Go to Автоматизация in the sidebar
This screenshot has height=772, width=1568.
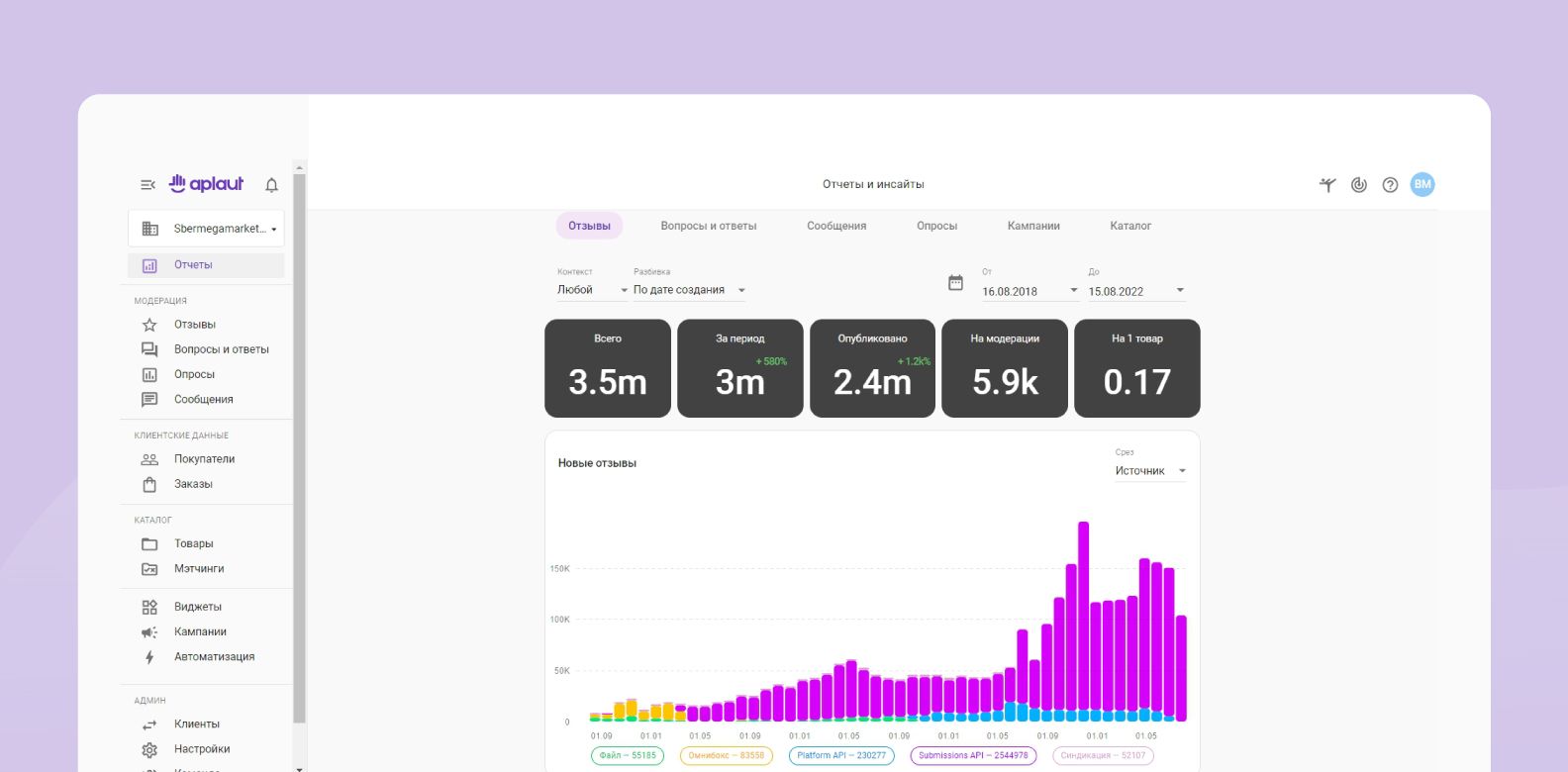[214, 657]
